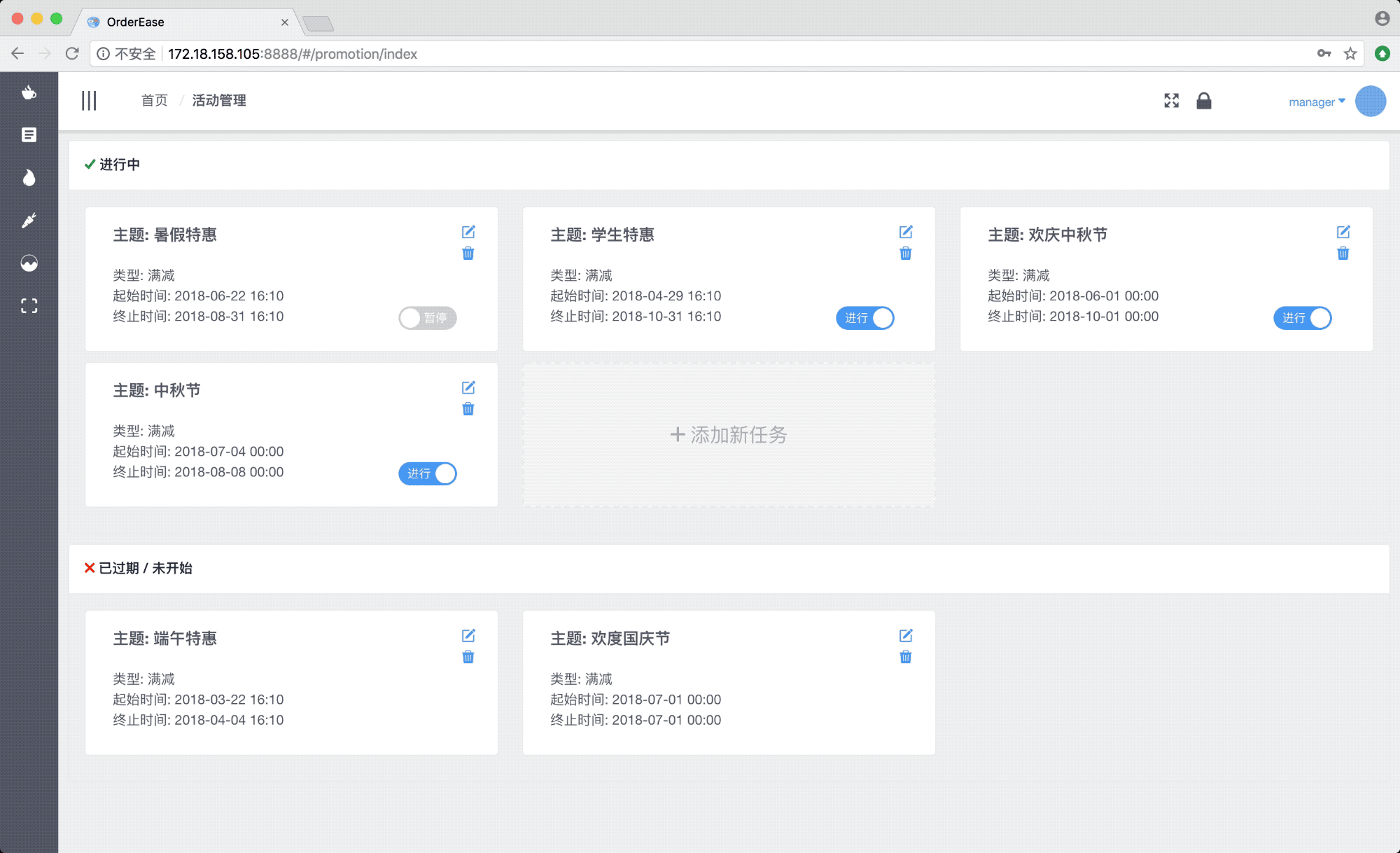This screenshot has width=1400, height=853.
Task: Click the fullscreen expand icon
Action: pyautogui.click(x=1171, y=100)
